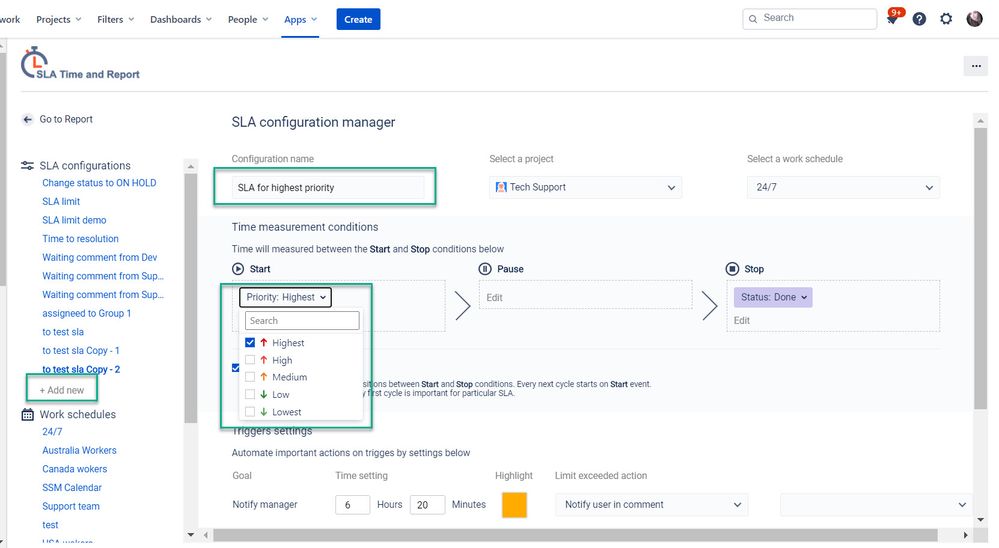Click the Pause condition icon
The image size is (999, 548).
485,269
